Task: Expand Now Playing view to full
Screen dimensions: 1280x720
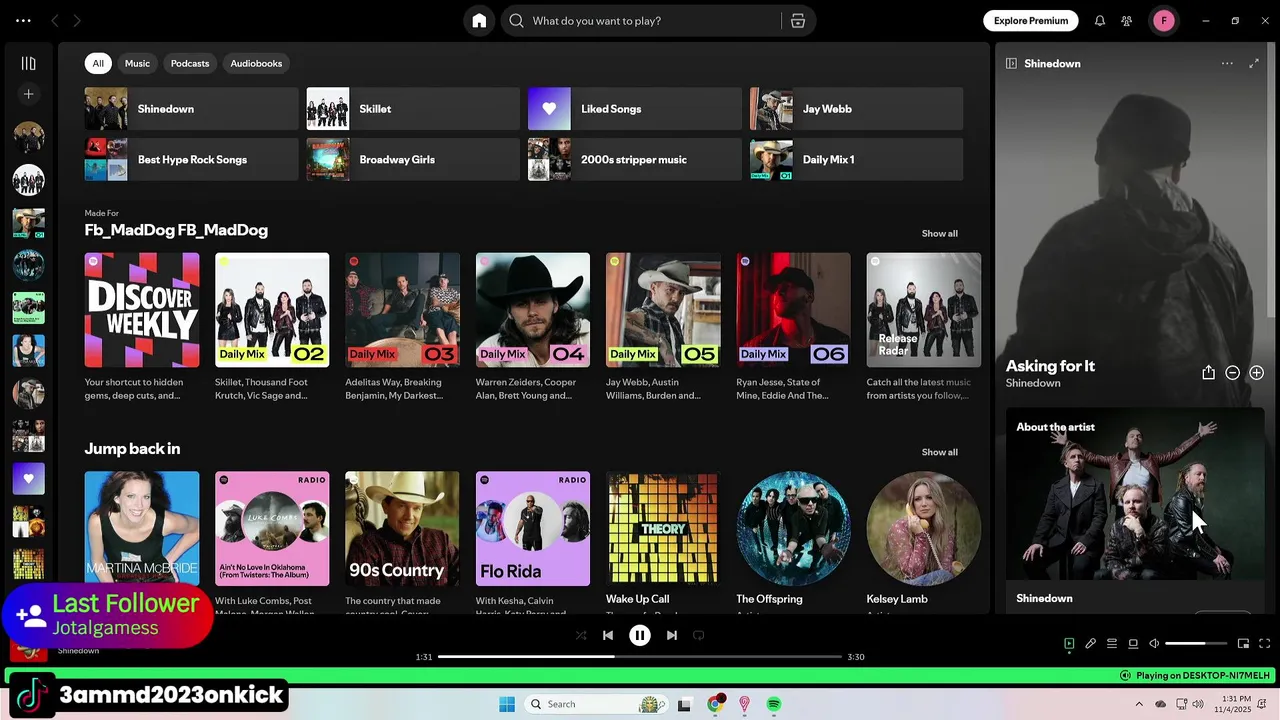Action: (1254, 63)
